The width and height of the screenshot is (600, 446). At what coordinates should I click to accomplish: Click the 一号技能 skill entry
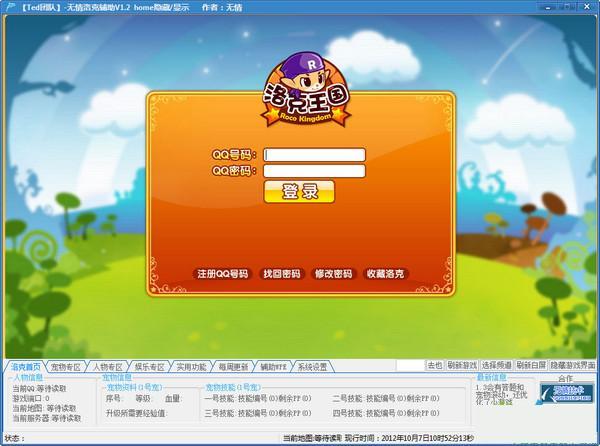[x=258, y=399]
